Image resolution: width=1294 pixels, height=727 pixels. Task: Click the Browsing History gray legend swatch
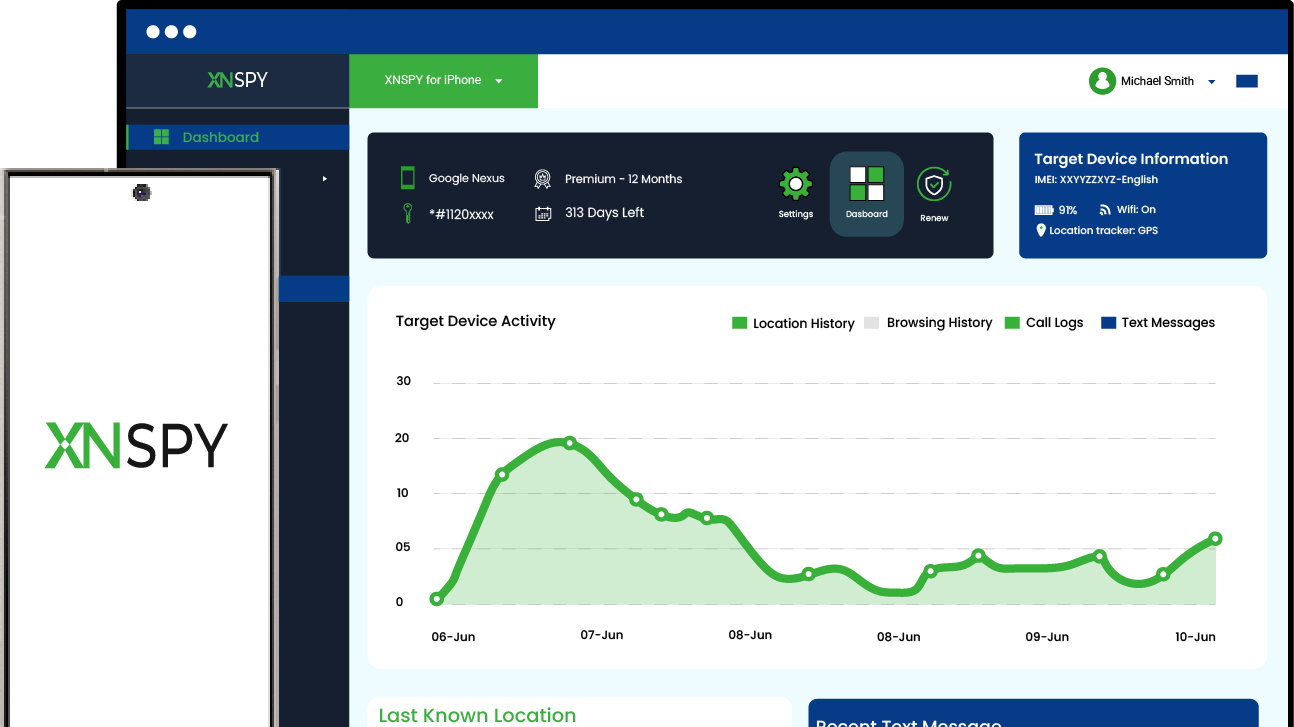[871, 323]
